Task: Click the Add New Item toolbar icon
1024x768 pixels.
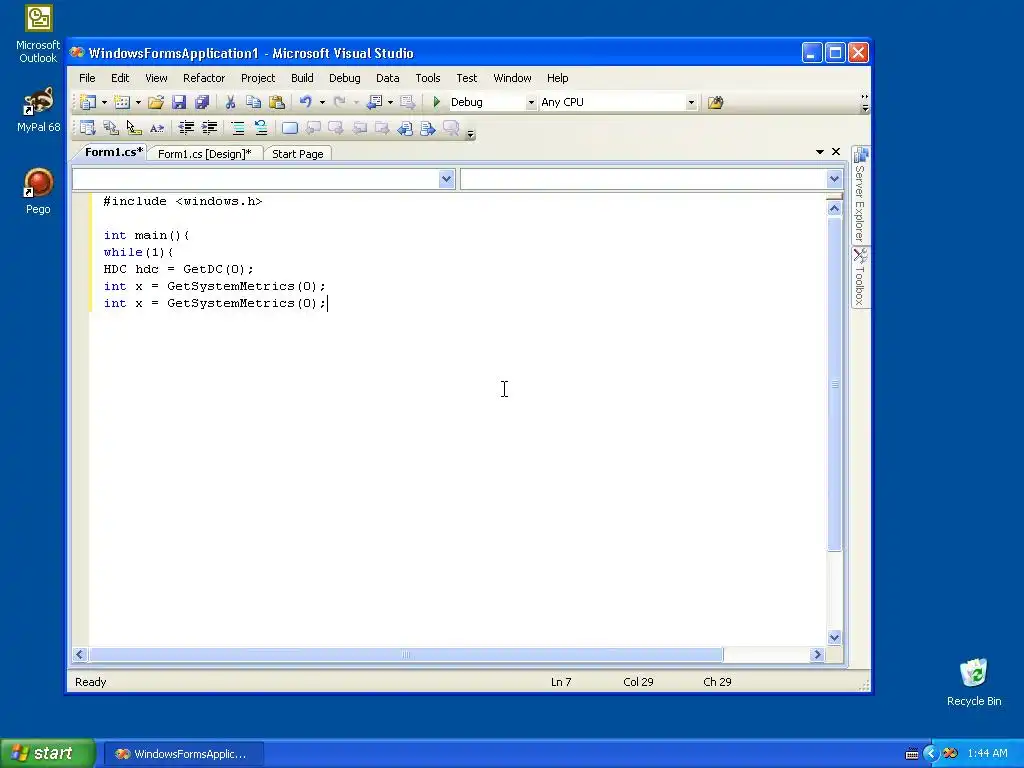Action: click(x=122, y=103)
